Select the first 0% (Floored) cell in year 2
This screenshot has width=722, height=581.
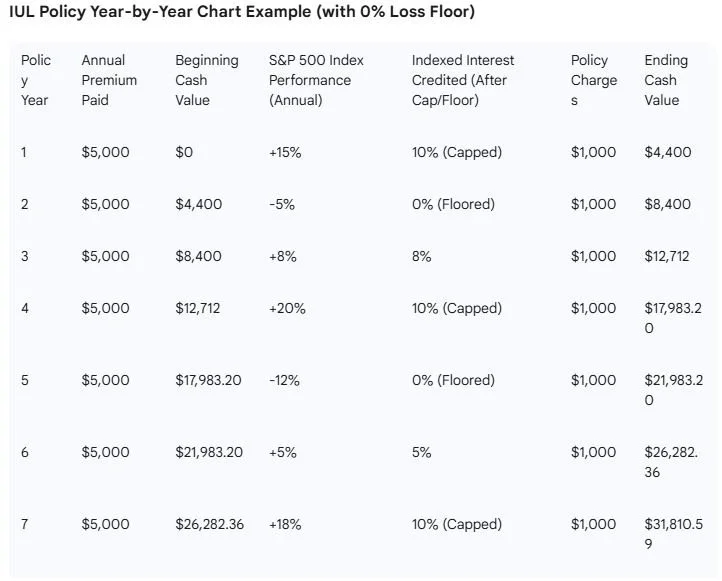click(x=453, y=204)
